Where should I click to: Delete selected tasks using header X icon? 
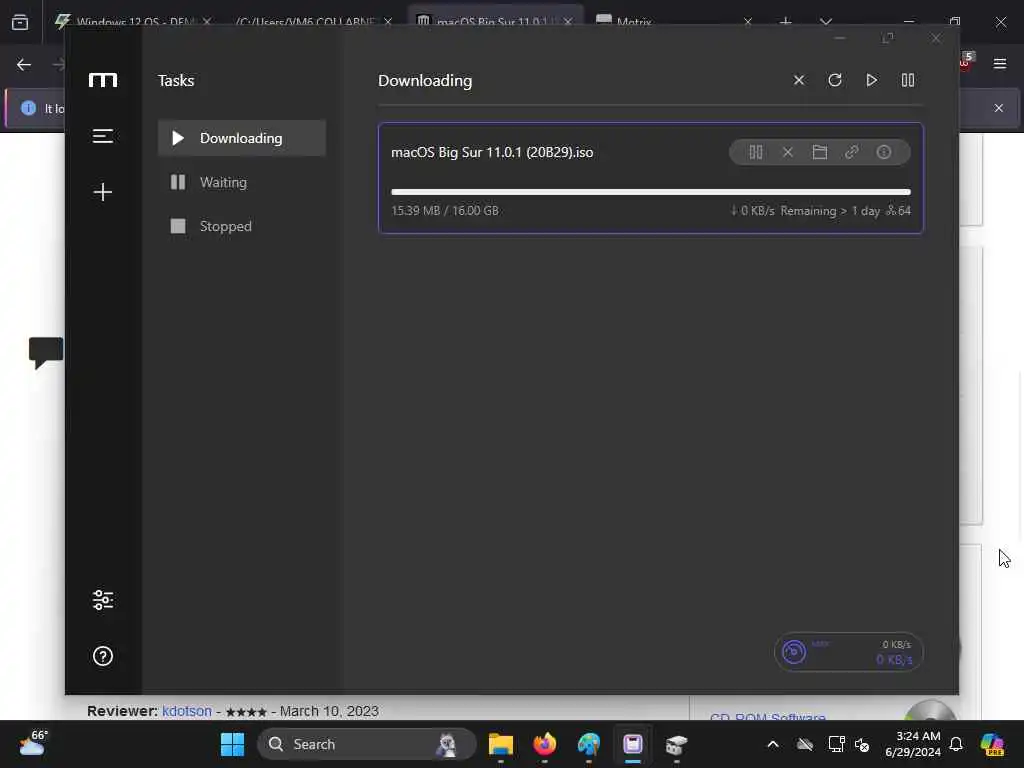point(799,80)
